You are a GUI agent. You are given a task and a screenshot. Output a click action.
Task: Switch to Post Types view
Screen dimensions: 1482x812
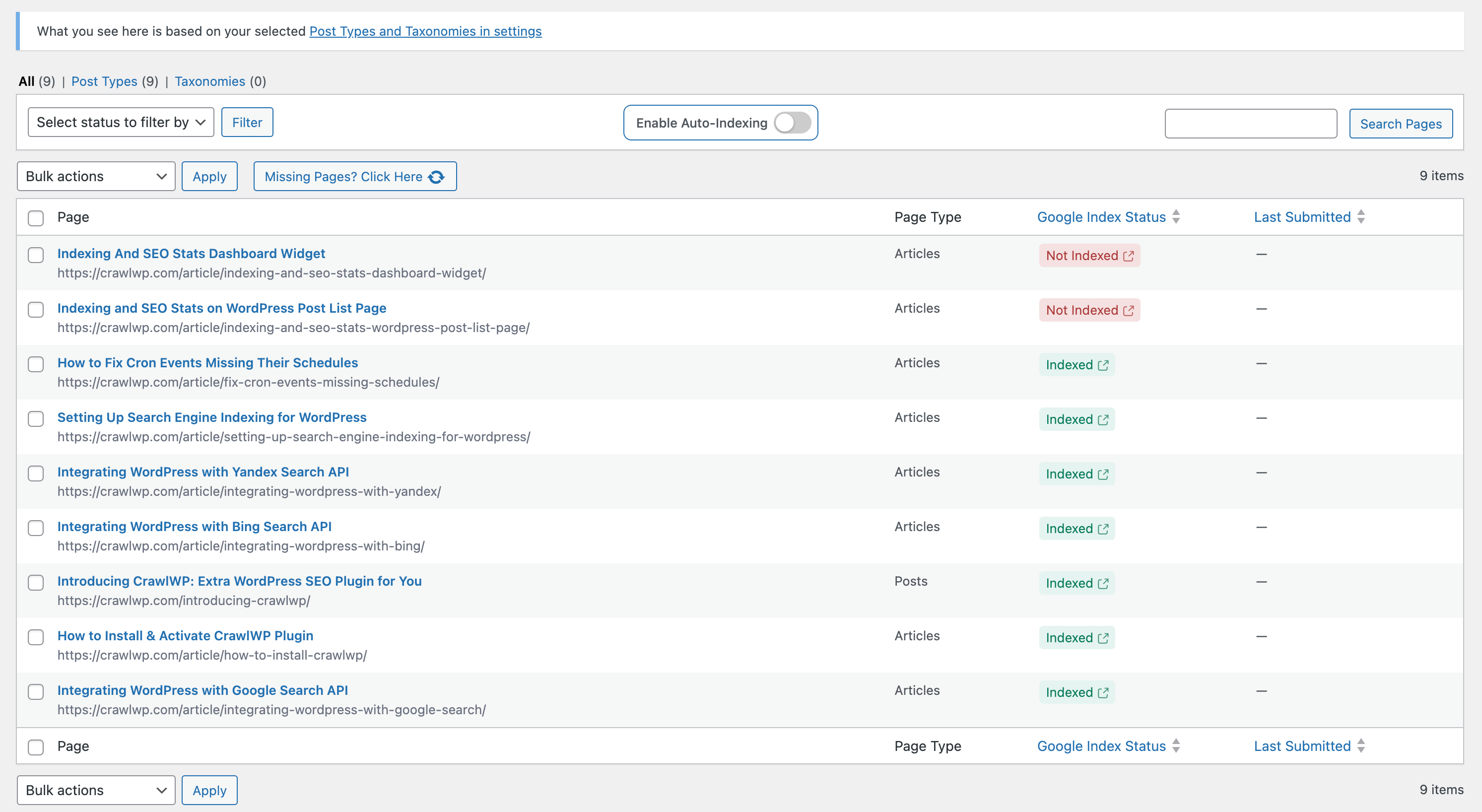click(x=104, y=81)
